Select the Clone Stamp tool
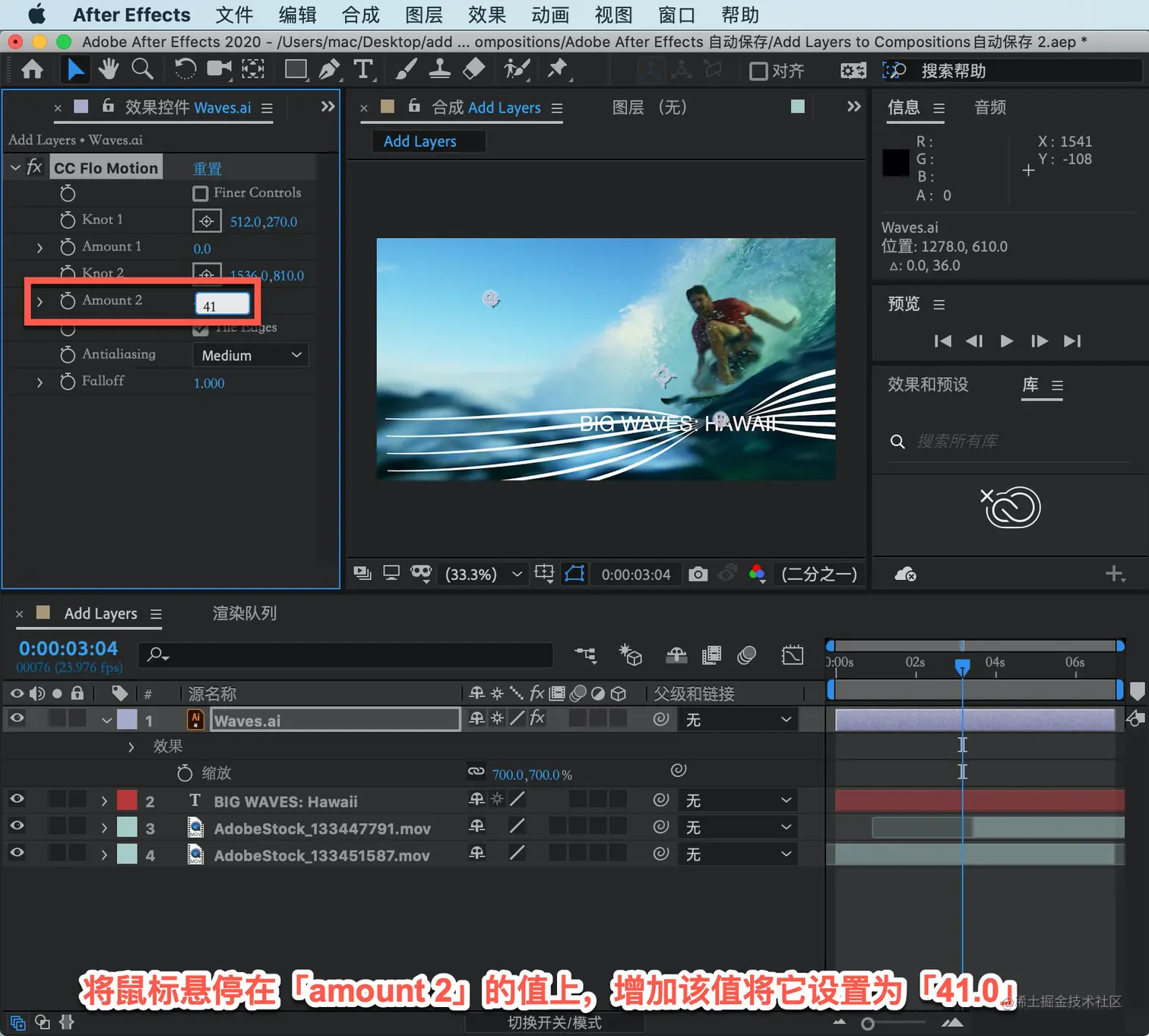 click(439, 70)
